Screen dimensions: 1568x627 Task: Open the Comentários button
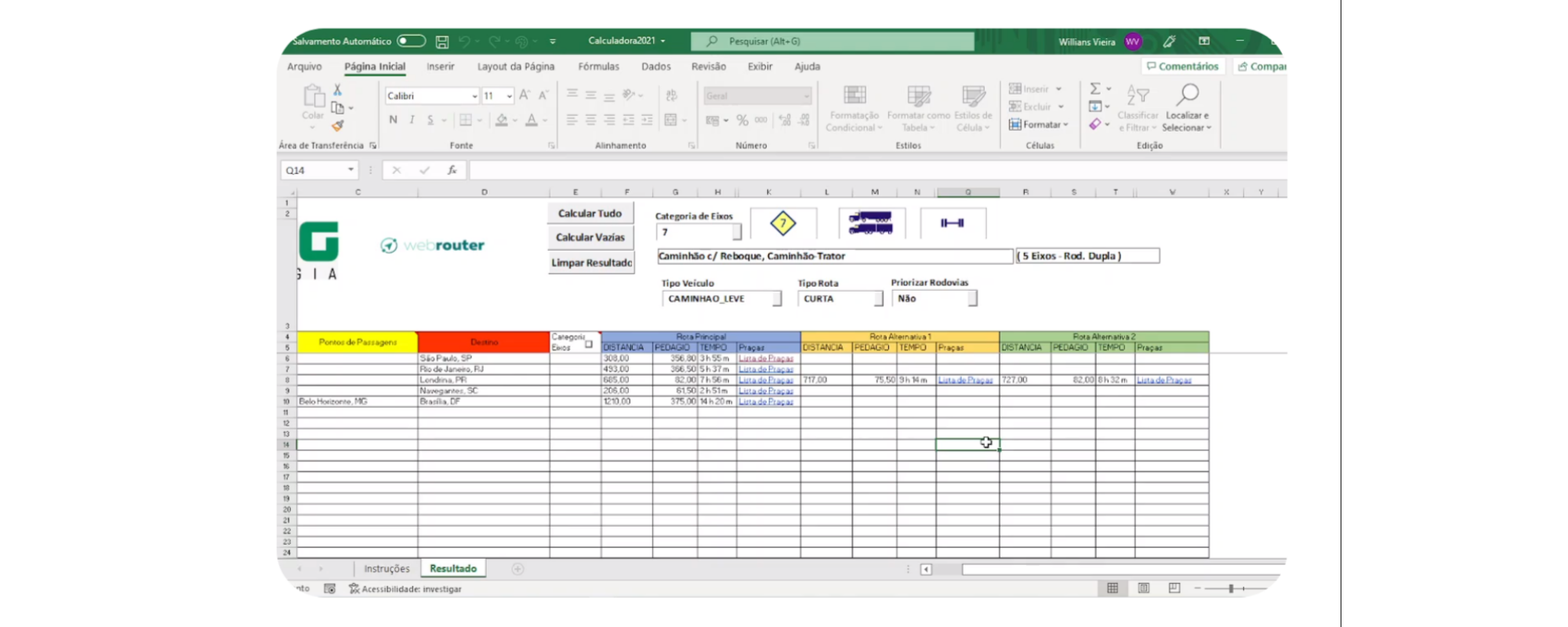[x=1182, y=67]
